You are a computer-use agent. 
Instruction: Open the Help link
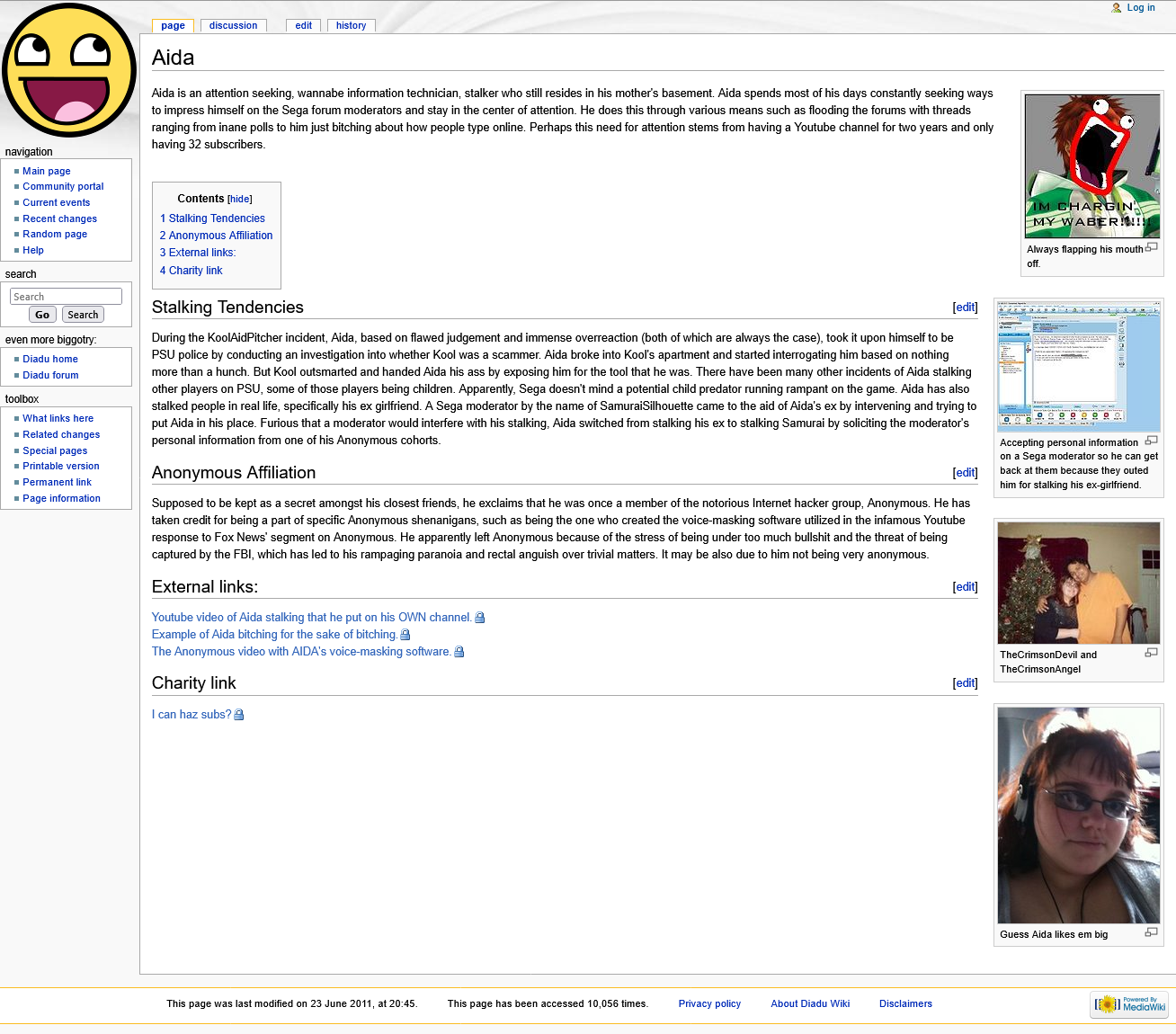coord(33,251)
